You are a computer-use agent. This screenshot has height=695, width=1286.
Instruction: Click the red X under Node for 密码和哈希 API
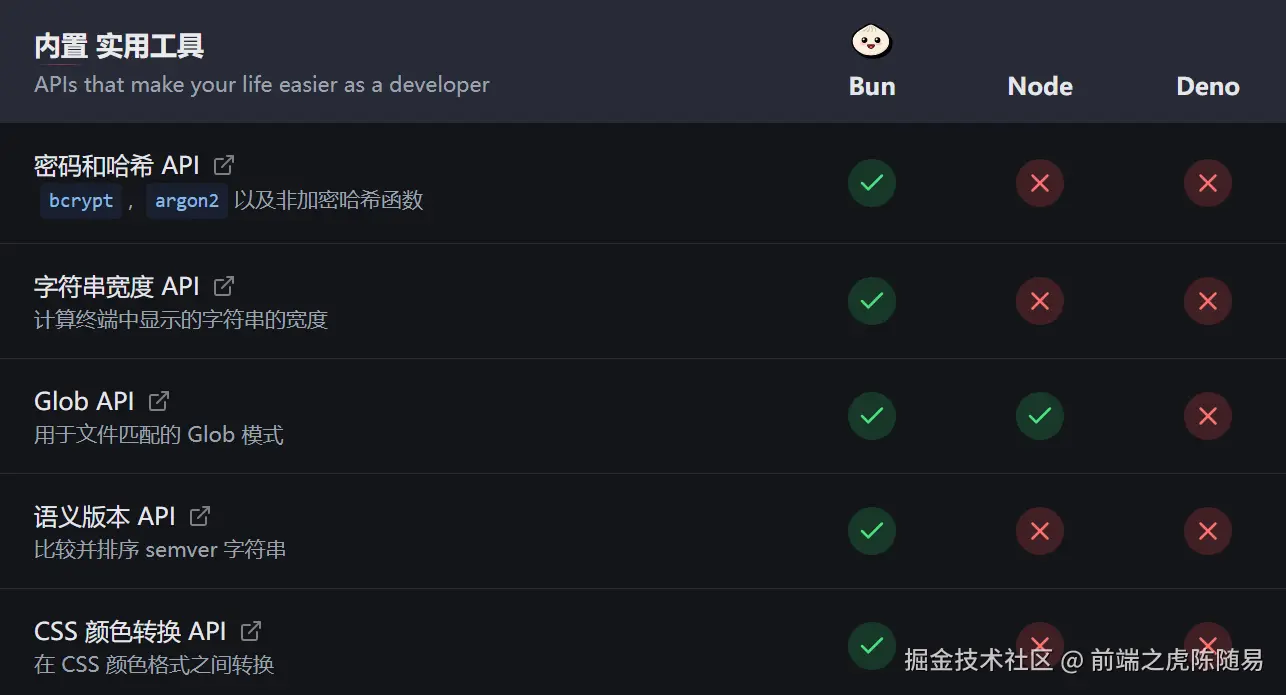click(x=1039, y=183)
